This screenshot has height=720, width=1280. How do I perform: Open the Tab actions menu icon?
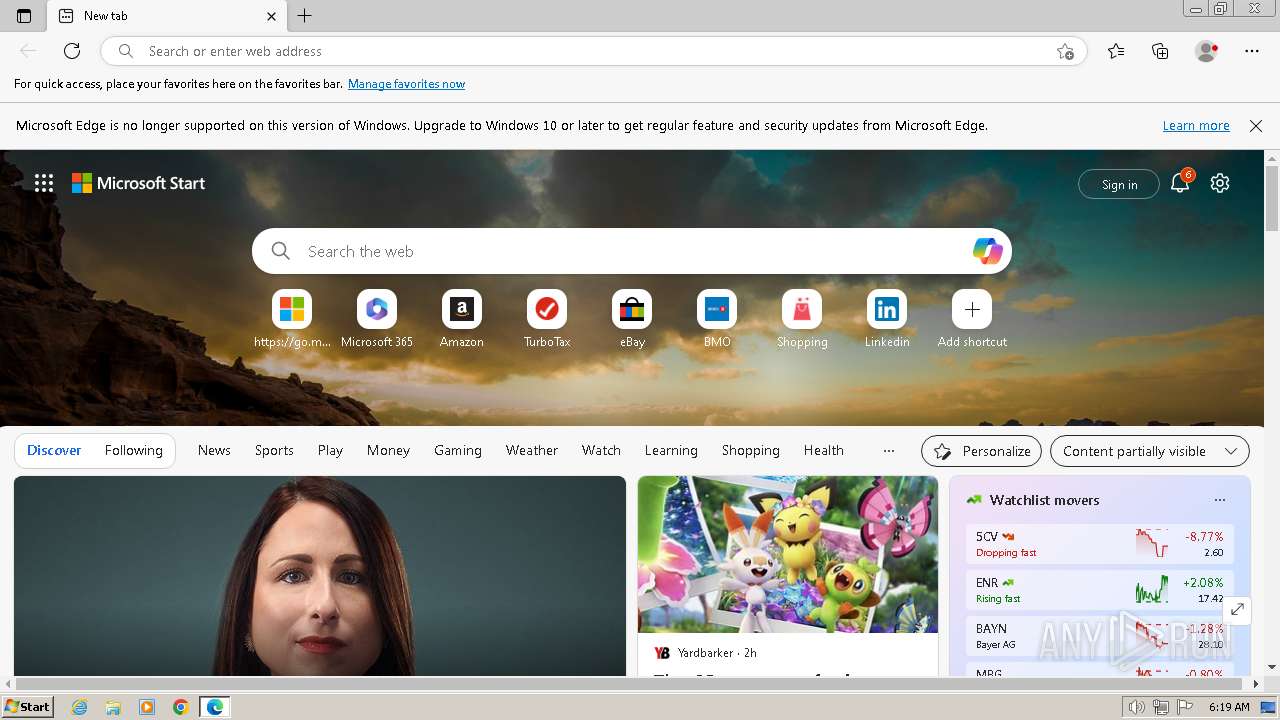24,16
